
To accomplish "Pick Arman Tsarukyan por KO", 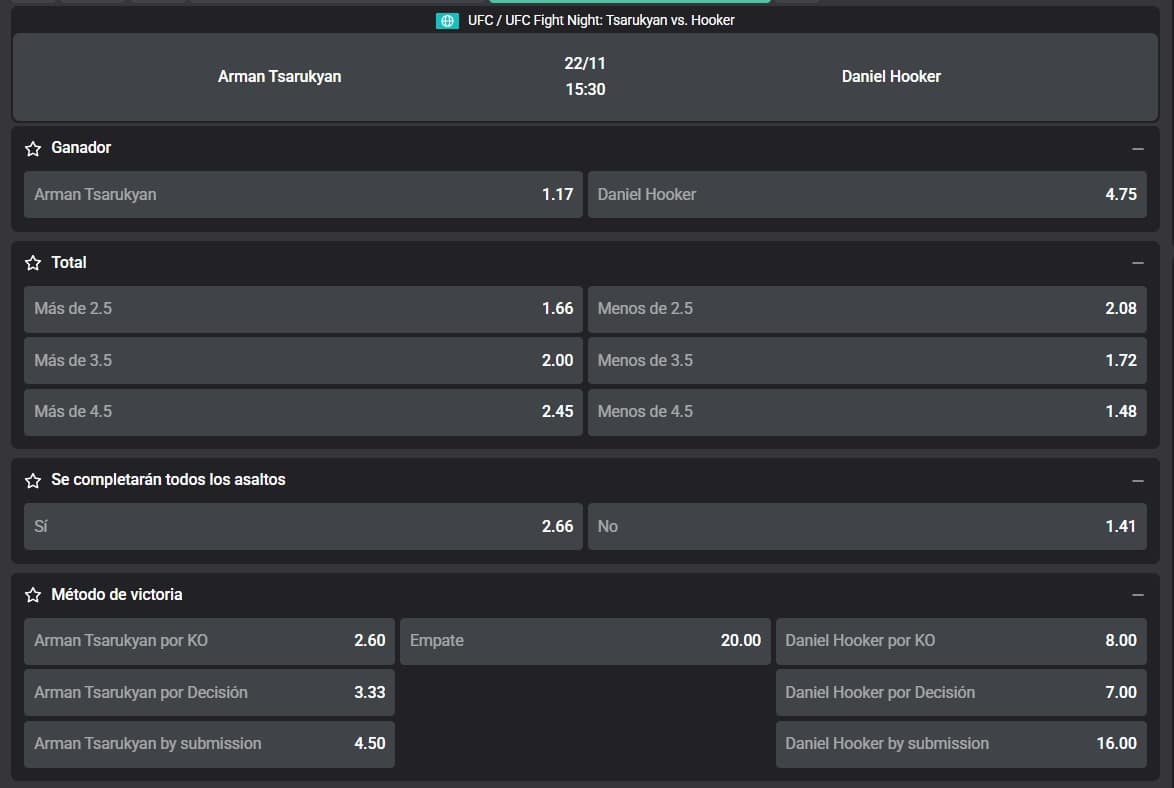I will pos(209,641).
